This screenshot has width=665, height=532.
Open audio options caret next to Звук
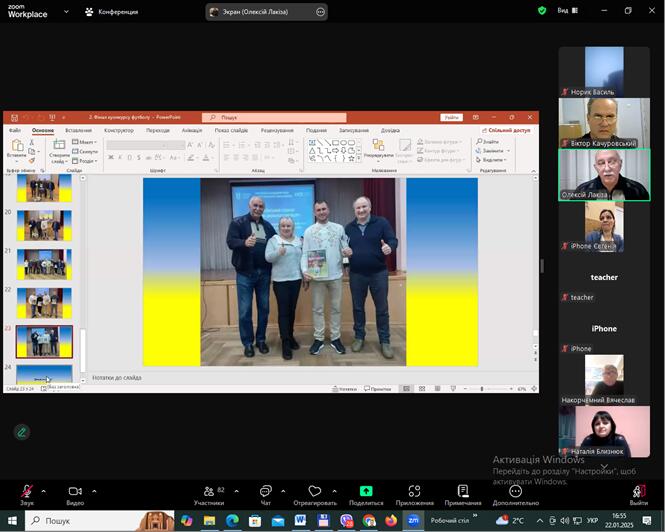click(44, 491)
